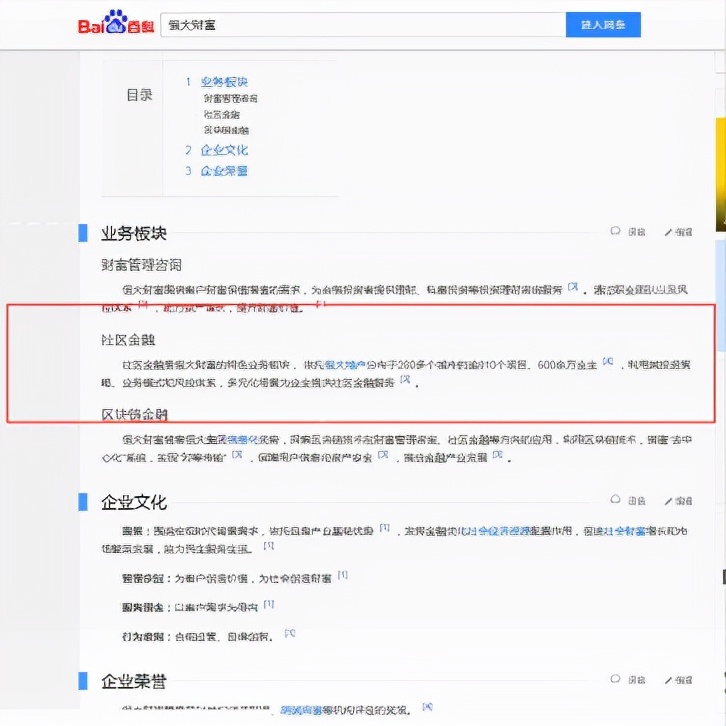The image size is (726, 726).
Task: Click the blue 进入词条 button
Action: [603, 25]
